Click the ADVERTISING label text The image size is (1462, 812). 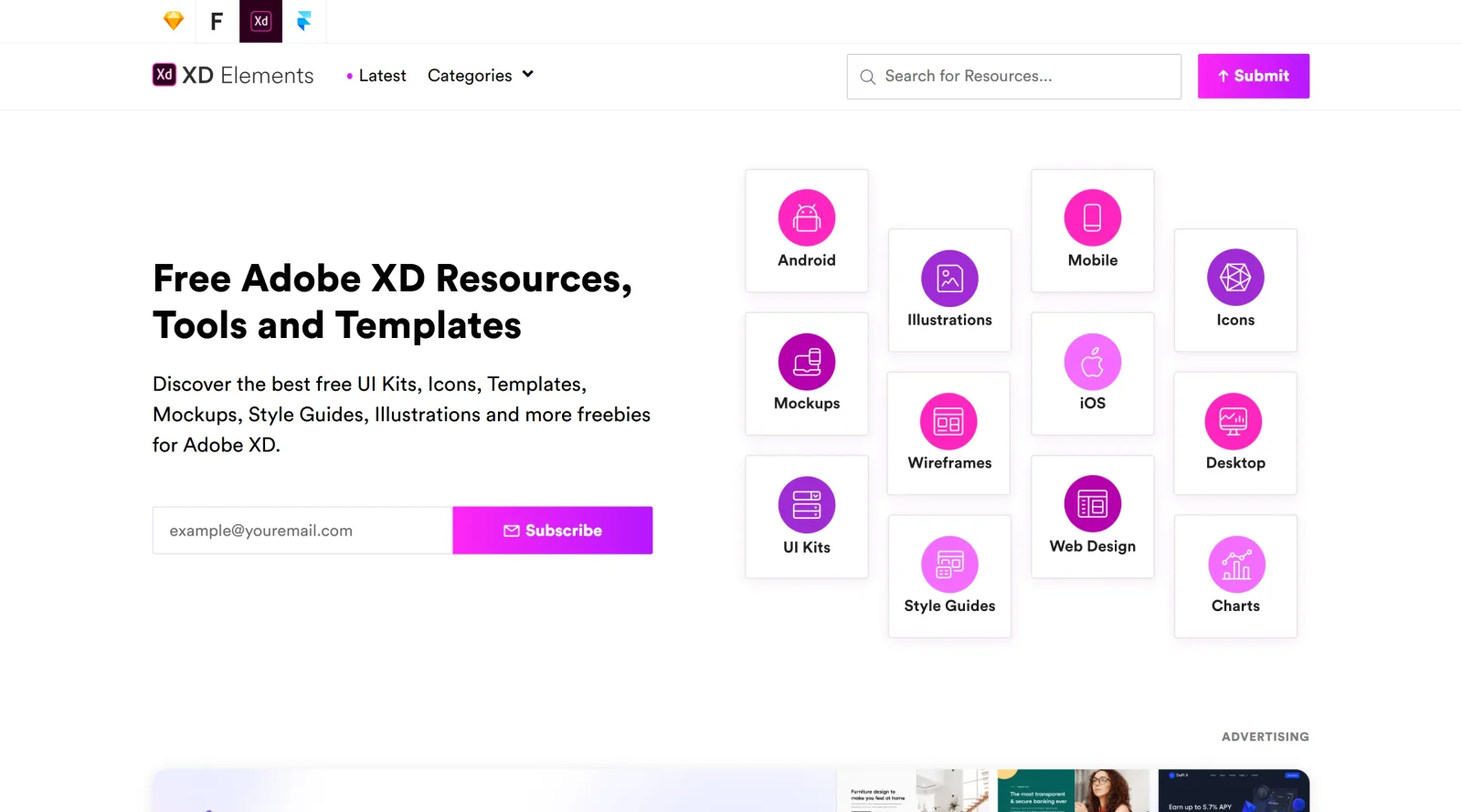coord(1266,736)
